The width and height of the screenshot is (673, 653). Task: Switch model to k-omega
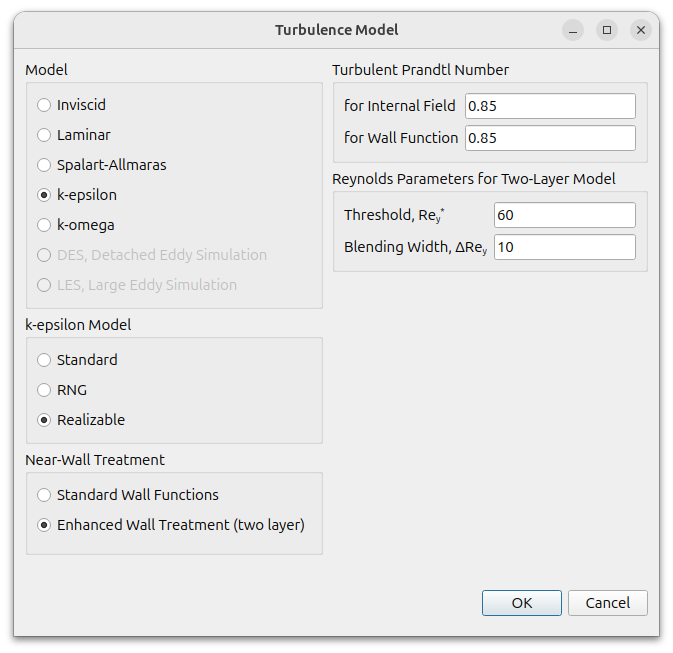76,225
